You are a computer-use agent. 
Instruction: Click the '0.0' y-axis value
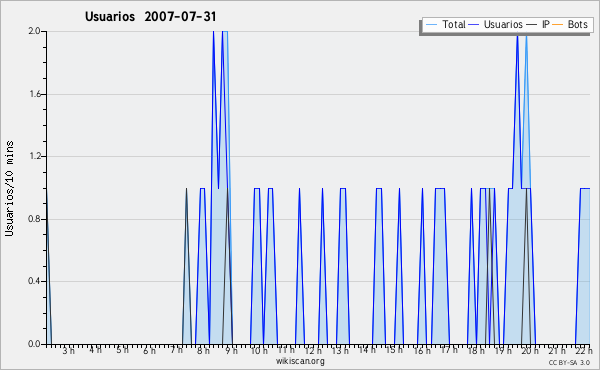point(34,344)
